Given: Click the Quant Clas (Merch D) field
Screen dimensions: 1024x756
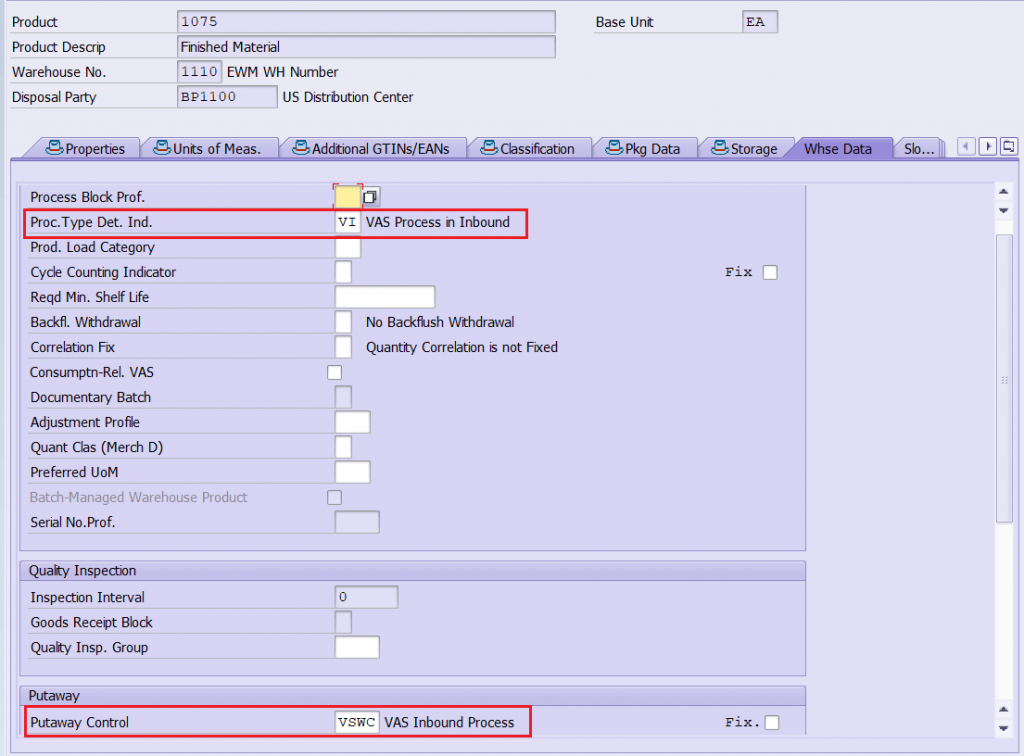Looking at the screenshot, I should pyautogui.click(x=343, y=447).
